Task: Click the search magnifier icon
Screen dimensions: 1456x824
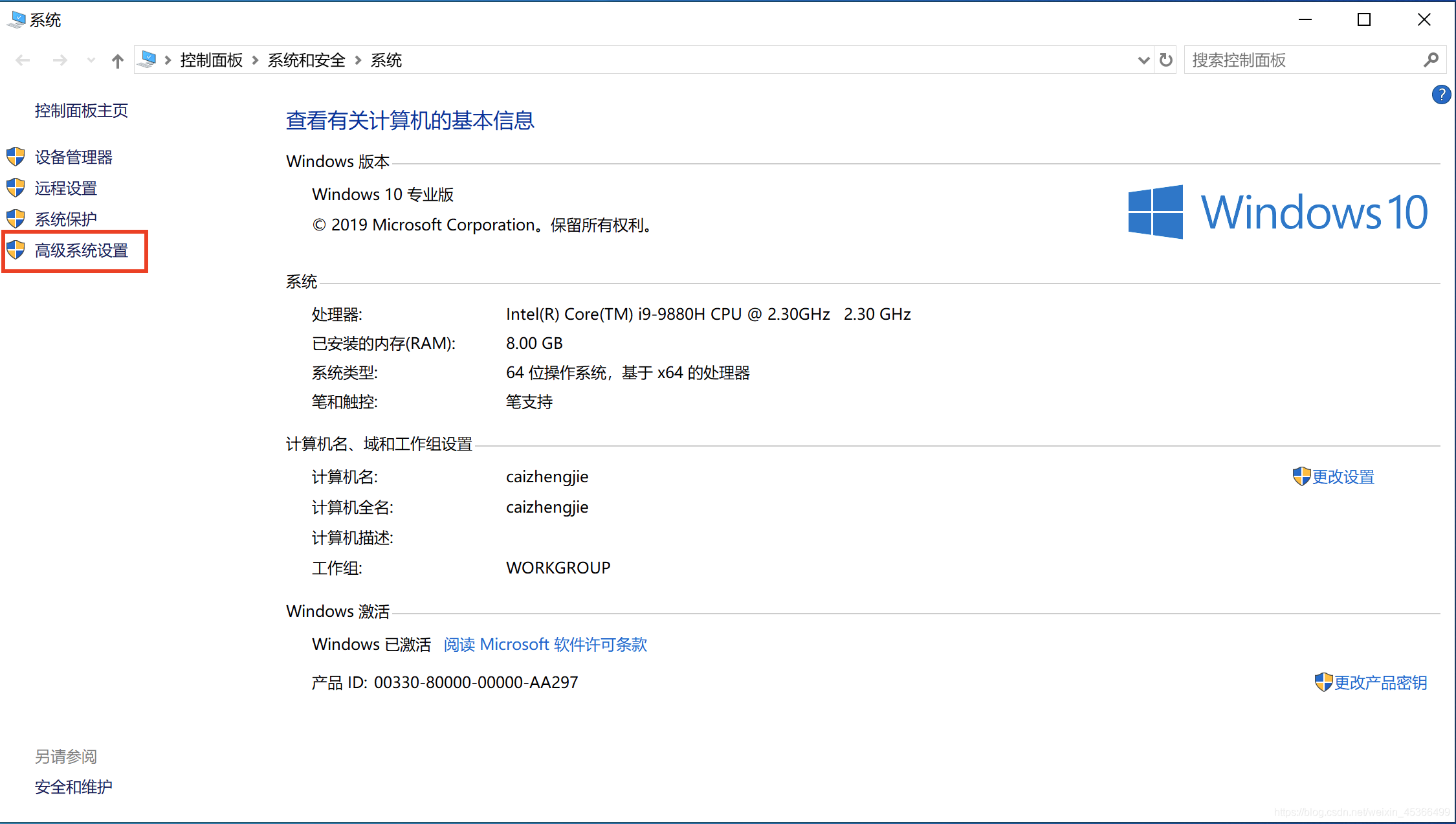Action: click(x=1431, y=60)
